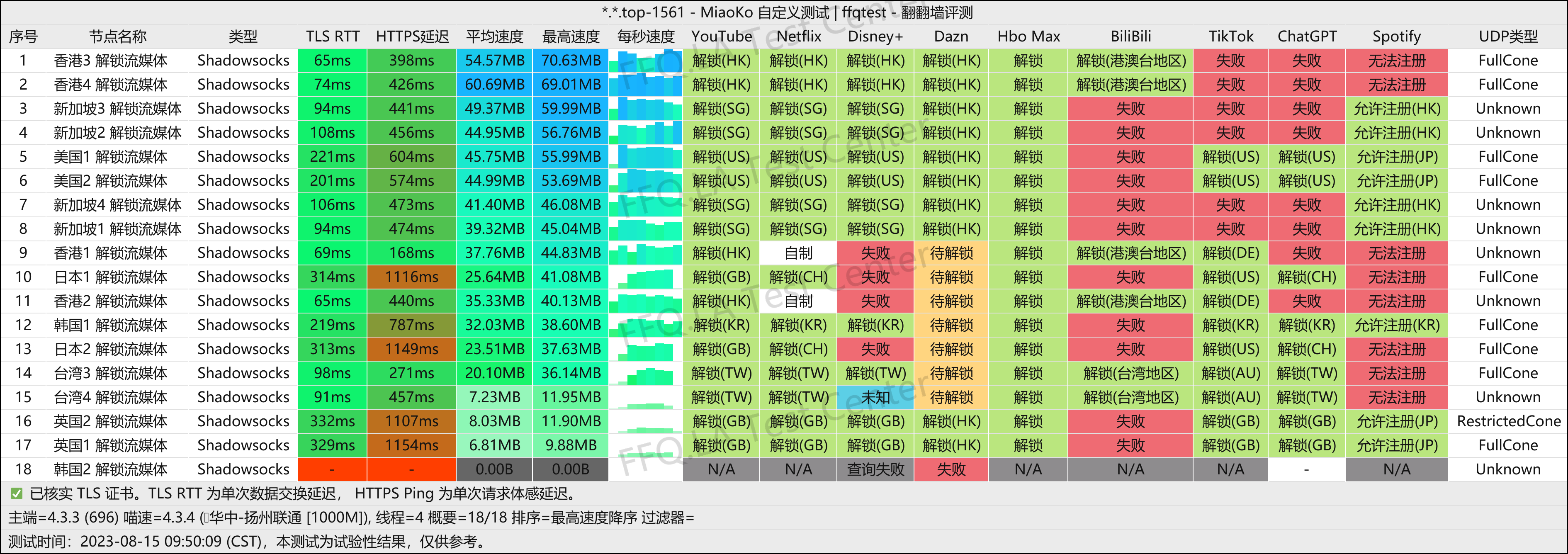The image size is (1568, 554).
Task: Click the TLS RTT column header
Action: (332, 36)
